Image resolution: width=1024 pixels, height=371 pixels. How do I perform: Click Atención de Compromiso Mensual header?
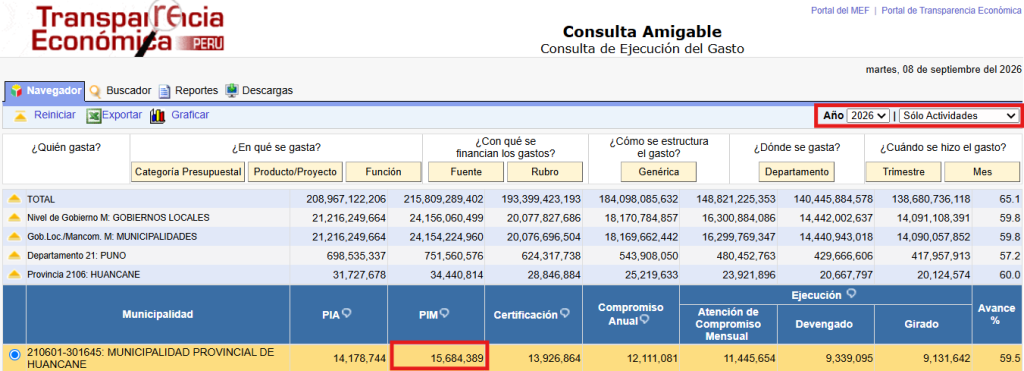click(x=728, y=323)
